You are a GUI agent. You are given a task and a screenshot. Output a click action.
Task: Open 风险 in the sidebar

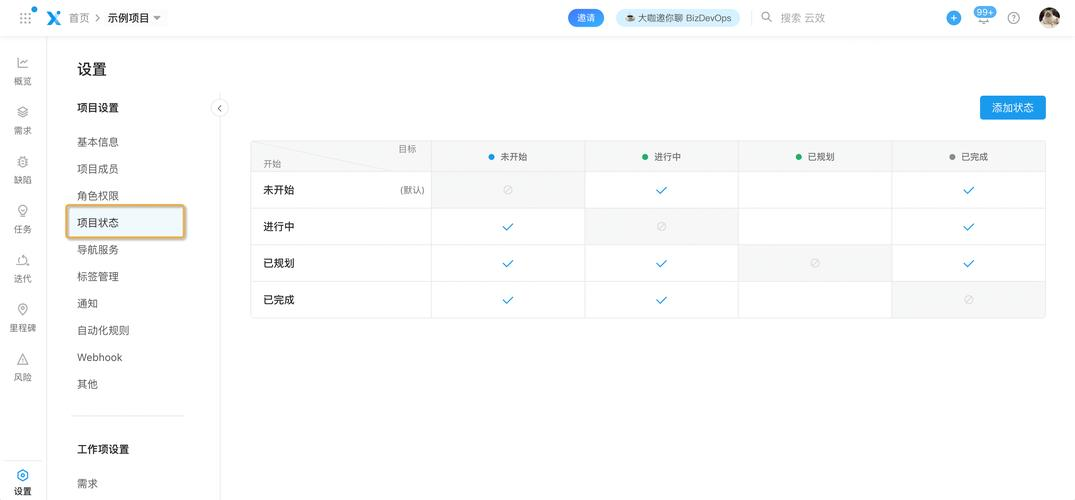point(23,368)
